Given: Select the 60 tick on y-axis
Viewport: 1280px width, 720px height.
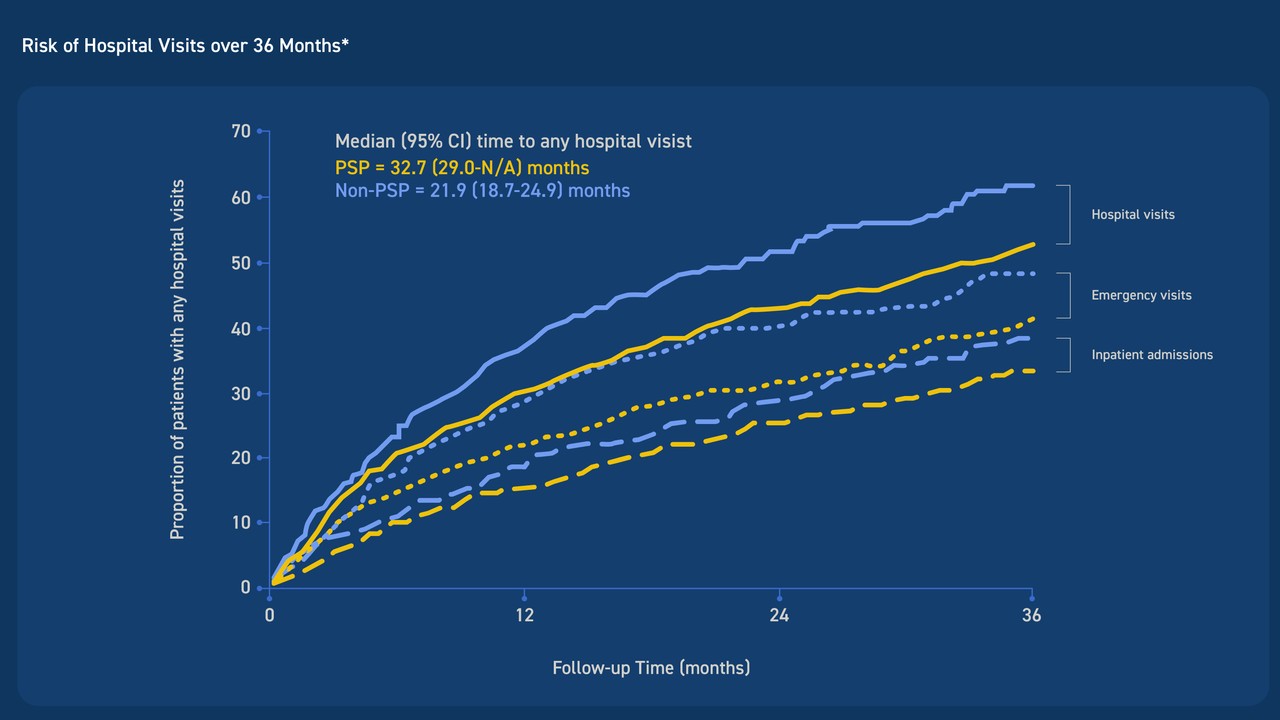Looking at the screenshot, I should [x=240, y=197].
